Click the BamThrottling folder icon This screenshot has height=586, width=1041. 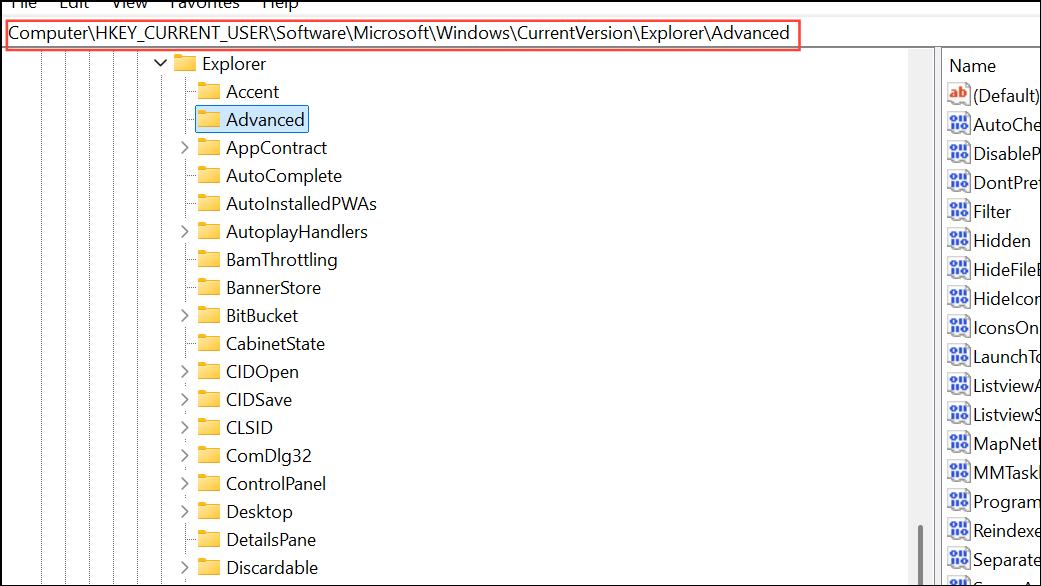211,259
